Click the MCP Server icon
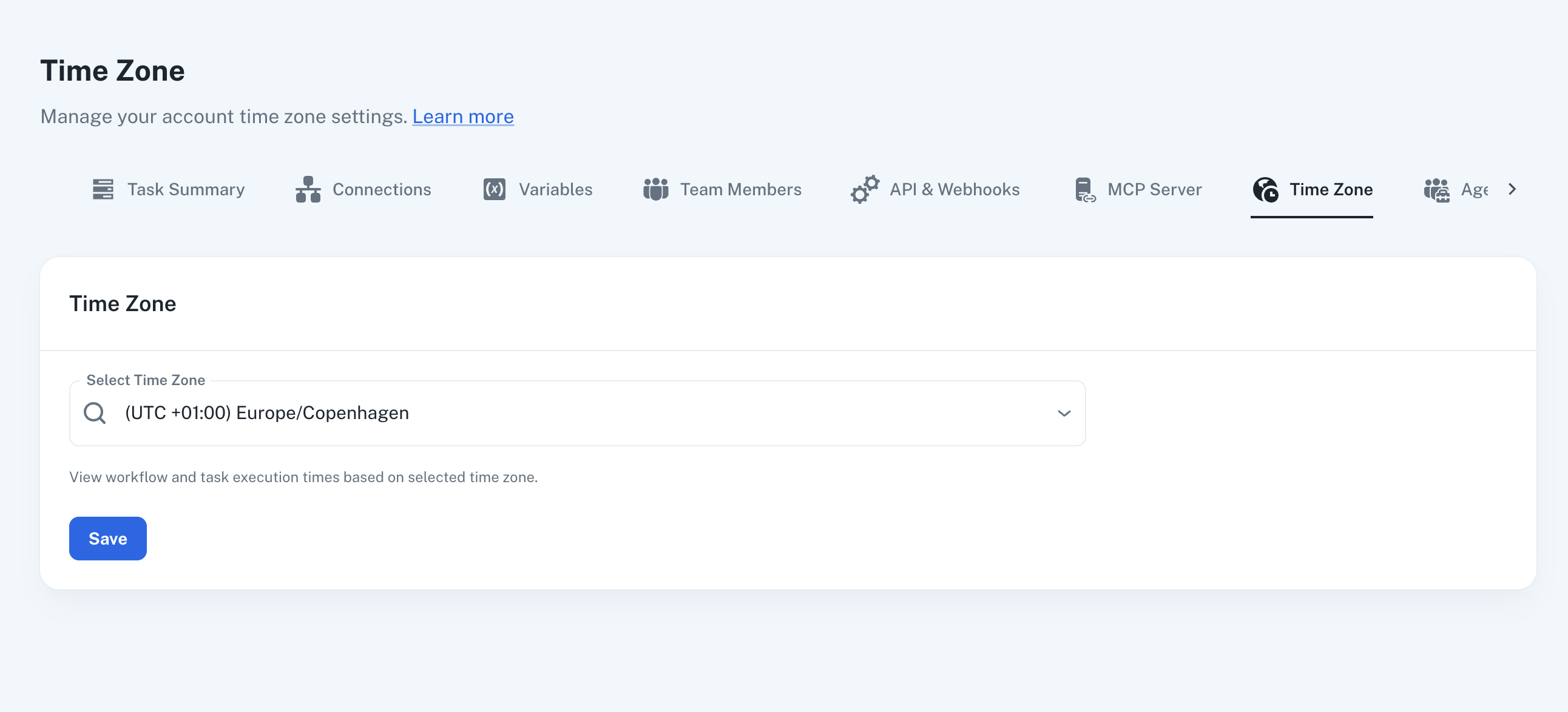 1085,189
